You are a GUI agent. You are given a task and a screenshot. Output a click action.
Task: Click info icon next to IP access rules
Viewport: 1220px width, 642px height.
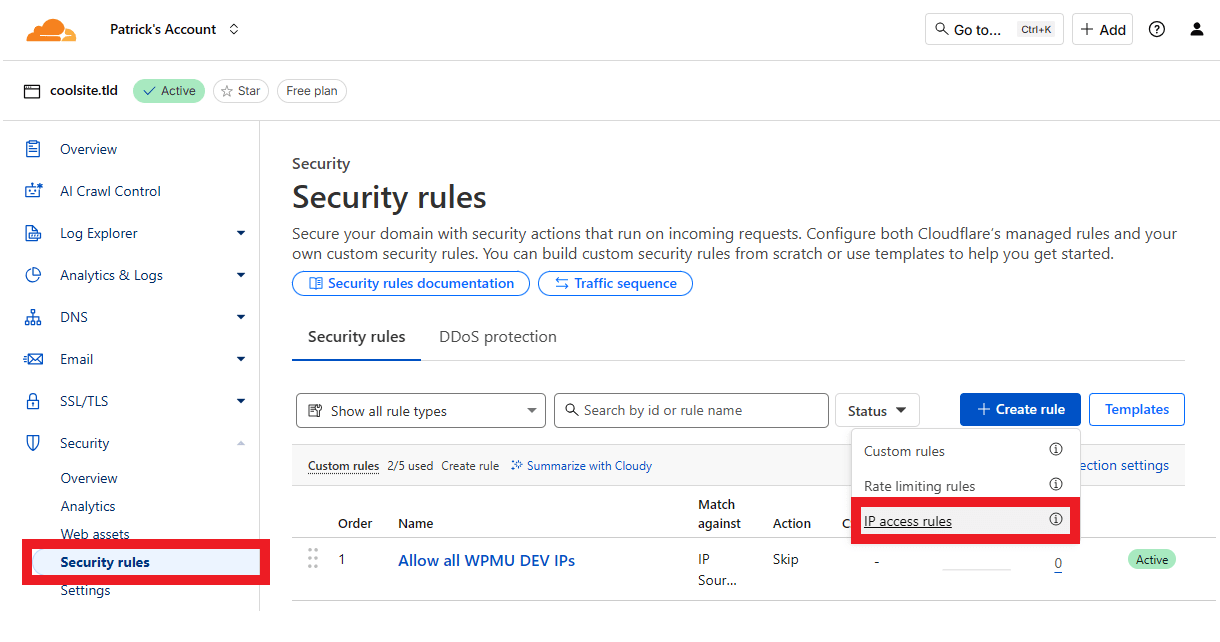1055,520
